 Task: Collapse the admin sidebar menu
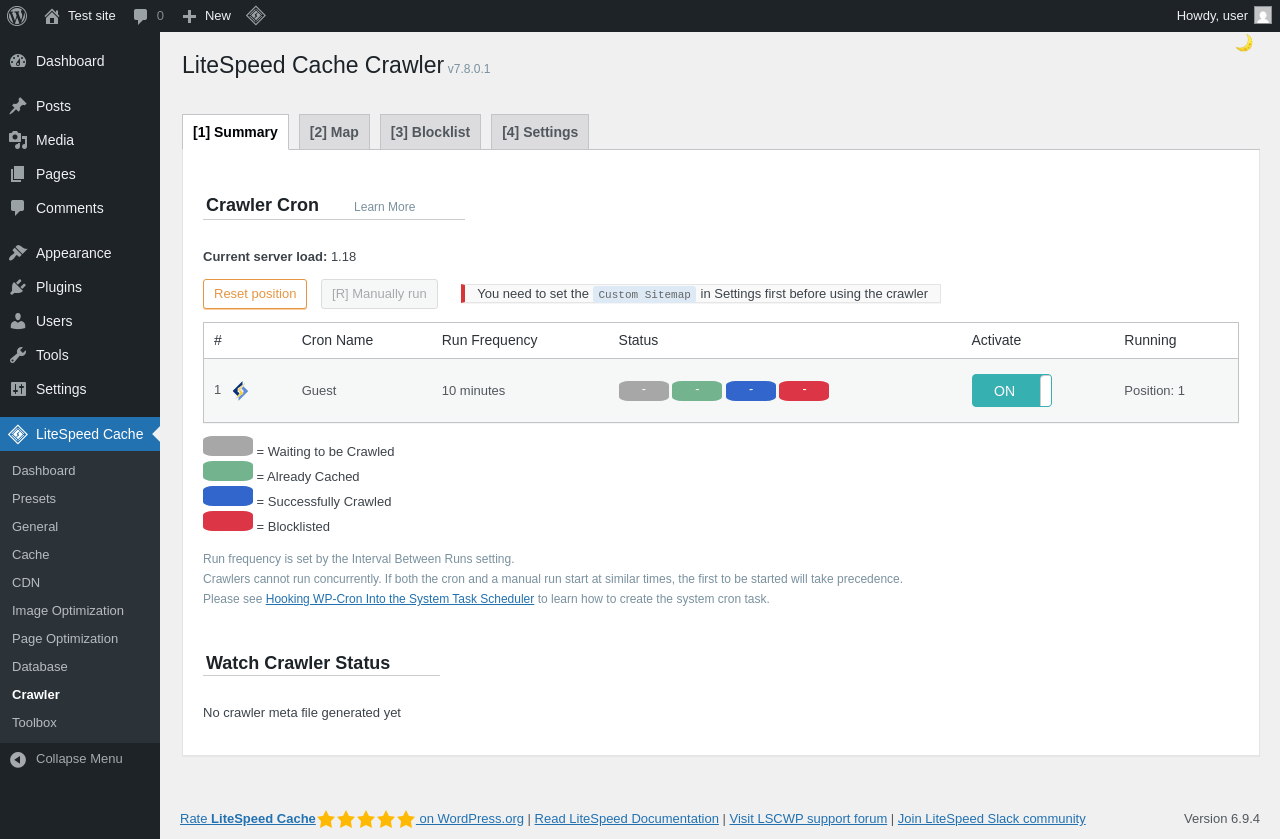click(80, 759)
